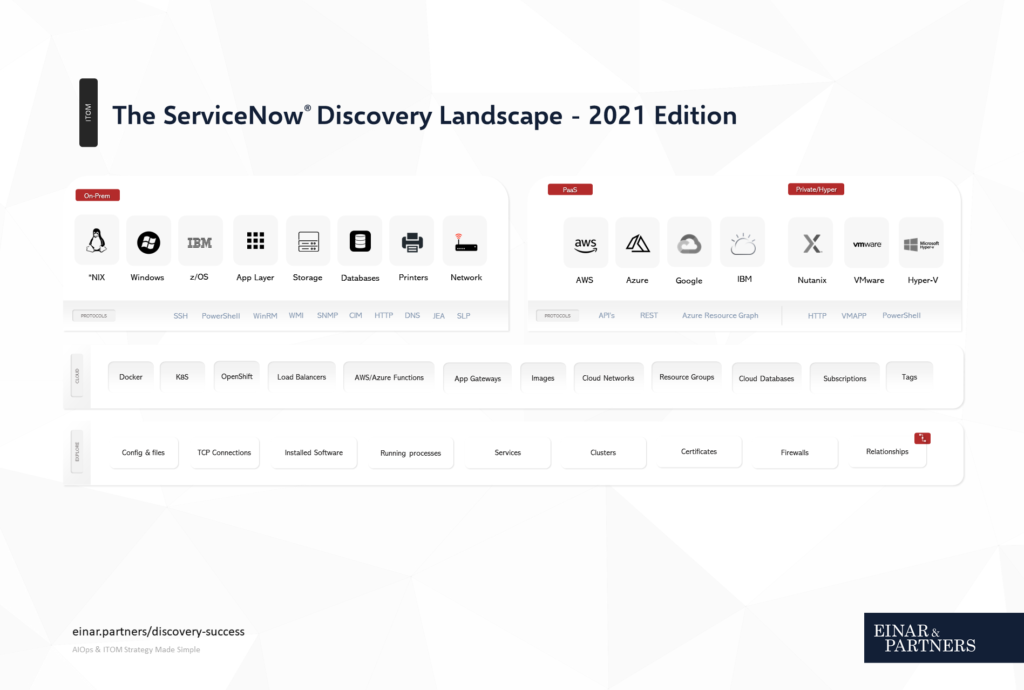Open the VMware platform icon
Screen dimensions: 1024x690
click(x=866, y=243)
